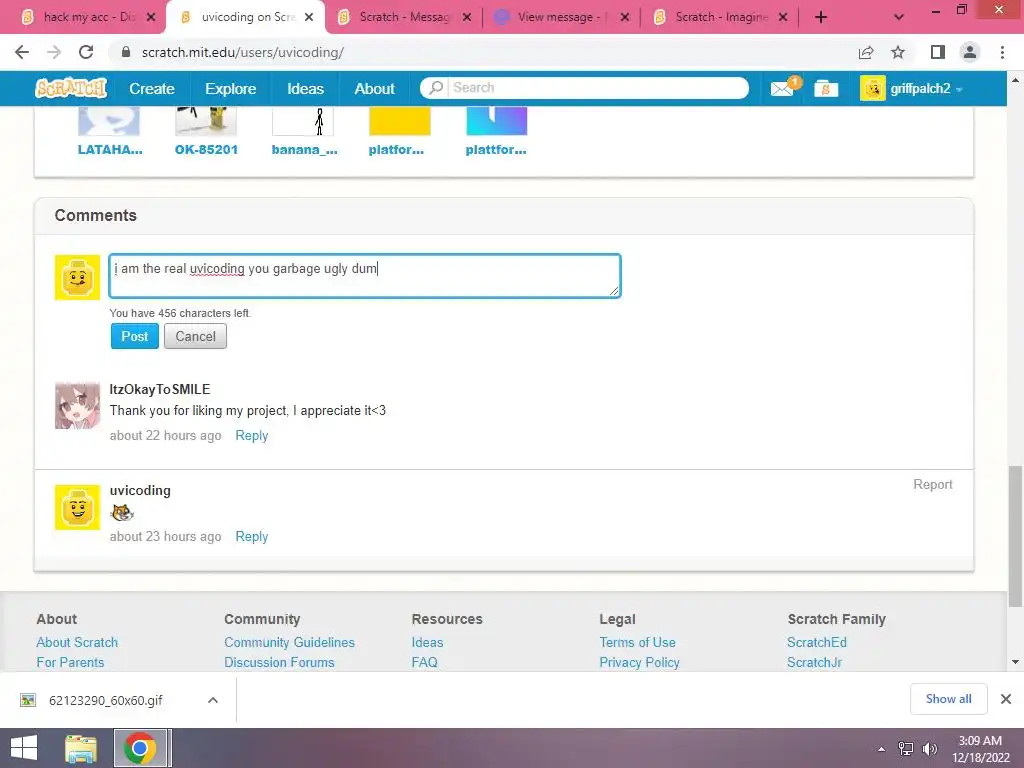The width and height of the screenshot is (1024, 768).
Task: Open the My Stuff folder icon
Action: point(825,88)
